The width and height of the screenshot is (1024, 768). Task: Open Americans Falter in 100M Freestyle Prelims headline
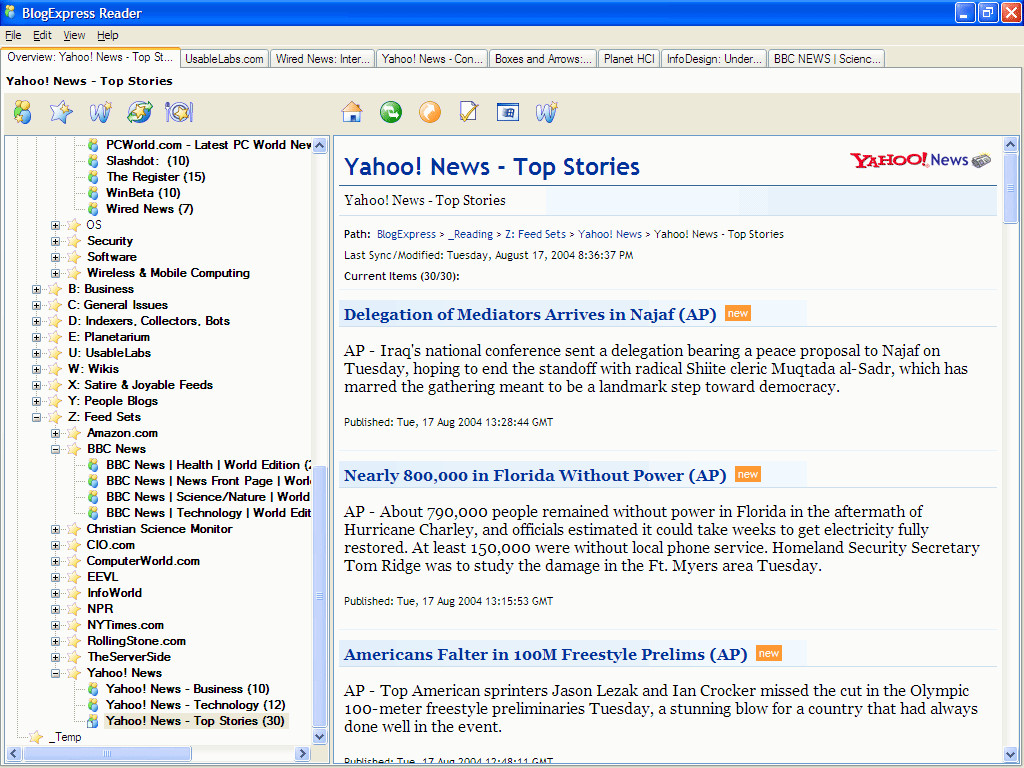click(545, 654)
